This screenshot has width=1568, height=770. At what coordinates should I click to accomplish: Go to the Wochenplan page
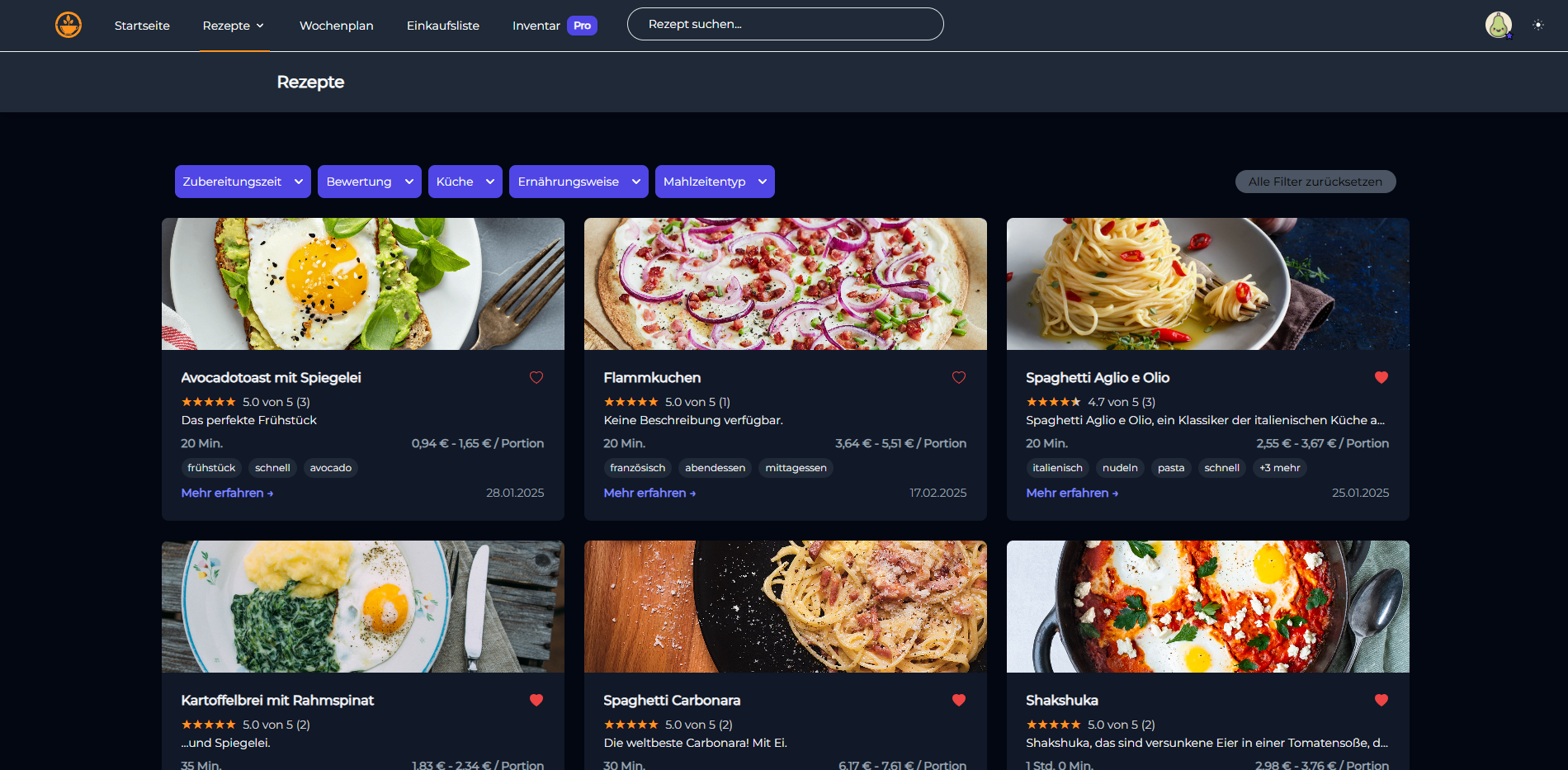(336, 26)
